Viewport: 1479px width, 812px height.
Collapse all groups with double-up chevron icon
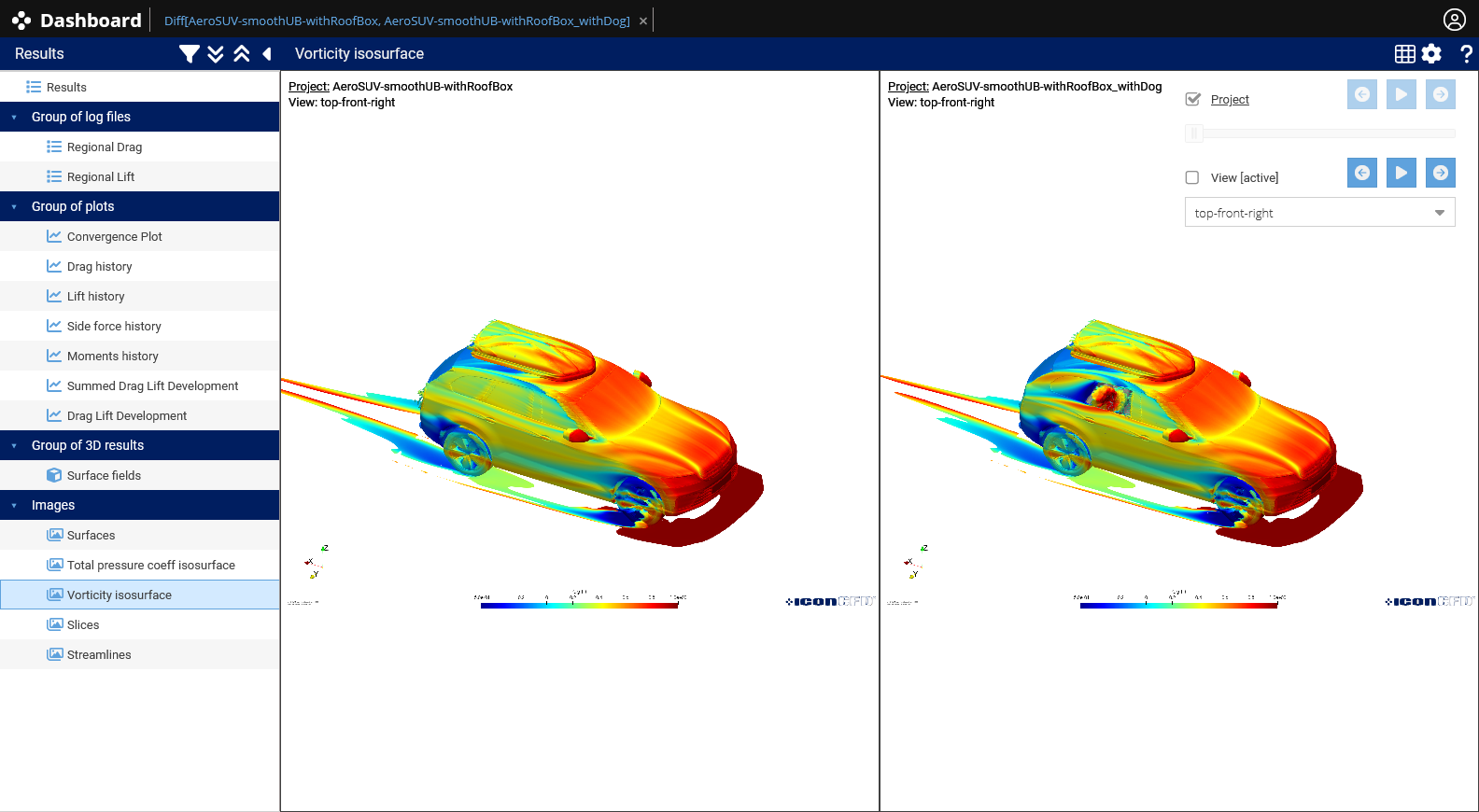tap(242, 54)
